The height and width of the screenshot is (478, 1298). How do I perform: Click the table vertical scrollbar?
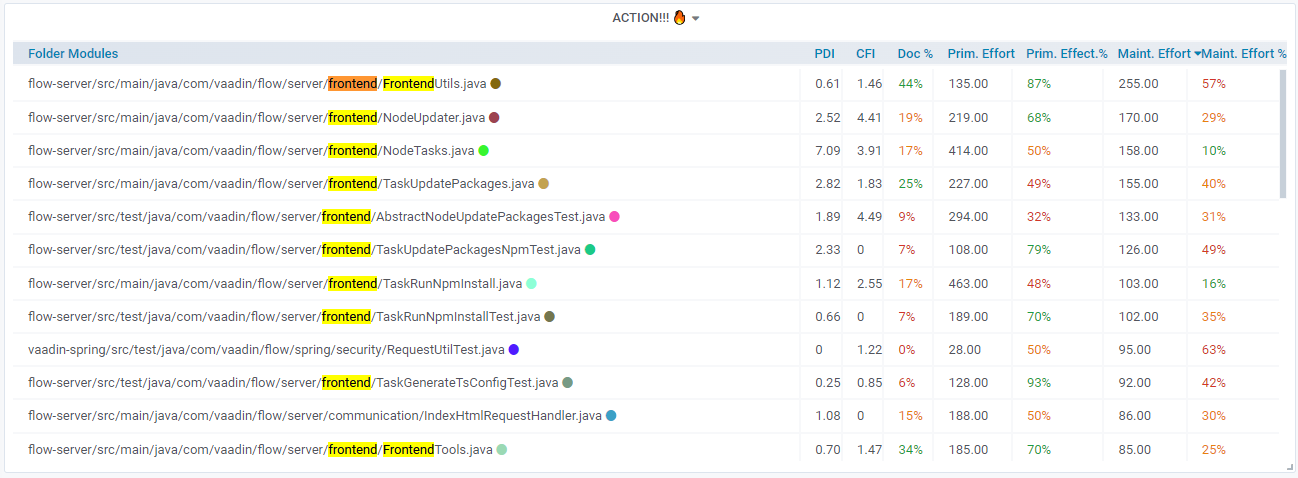tap(1283, 134)
